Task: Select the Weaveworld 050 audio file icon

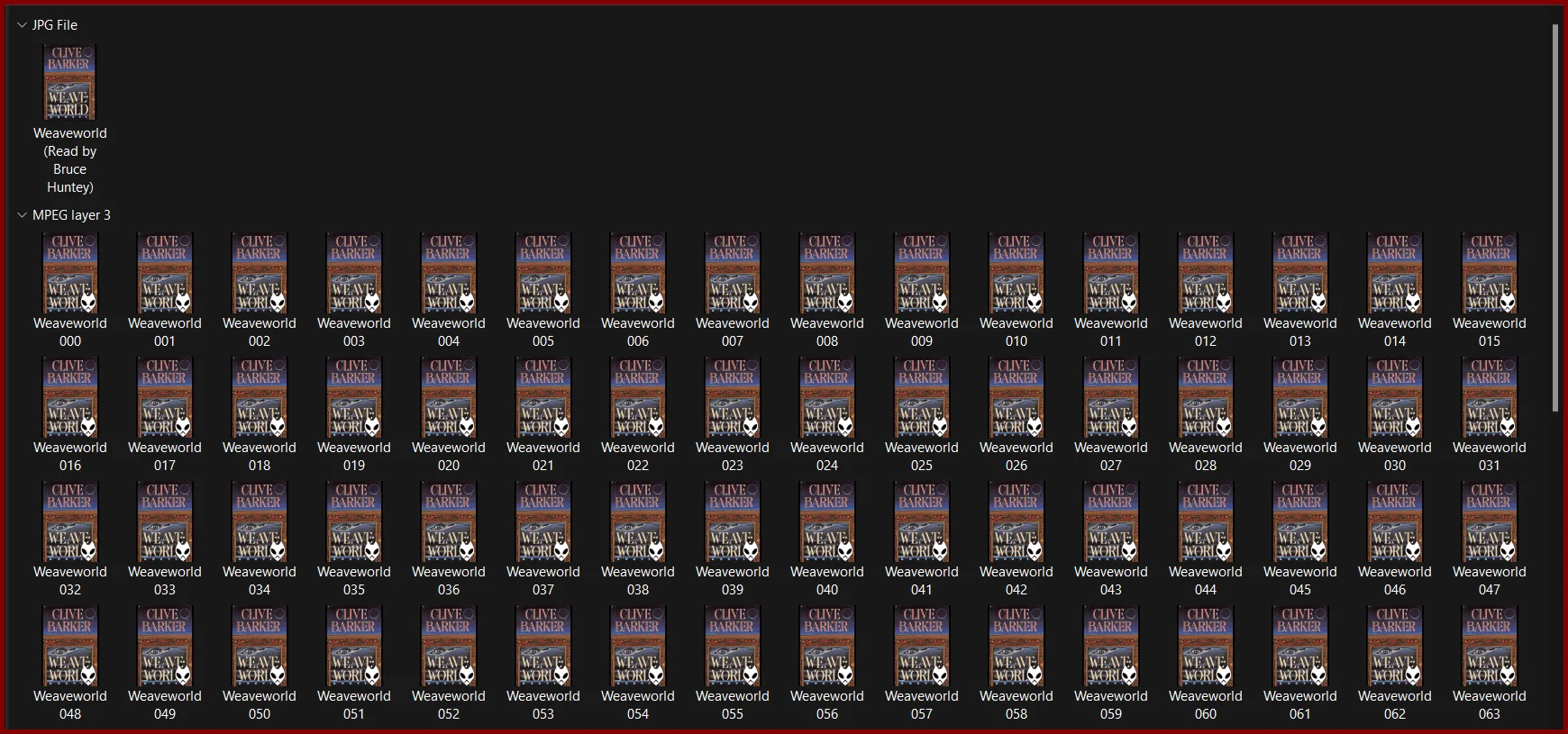Action: coord(260,646)
